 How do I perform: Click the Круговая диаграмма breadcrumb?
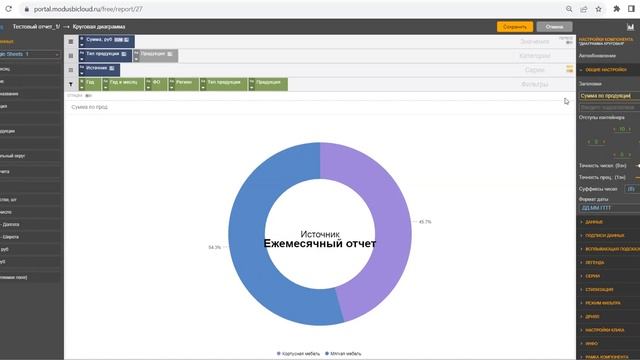point(99,27)
